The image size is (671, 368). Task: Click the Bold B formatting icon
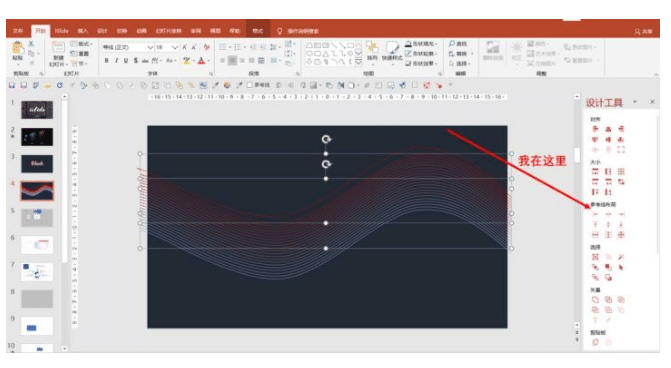(107, 61)
